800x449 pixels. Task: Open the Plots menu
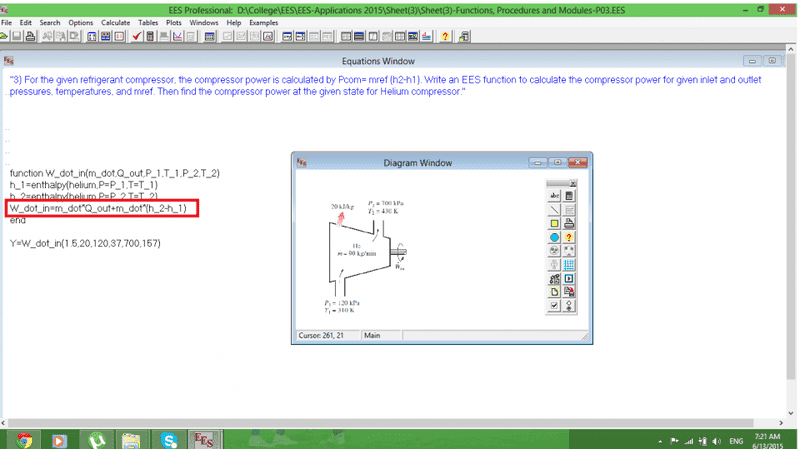pos(174,22)
